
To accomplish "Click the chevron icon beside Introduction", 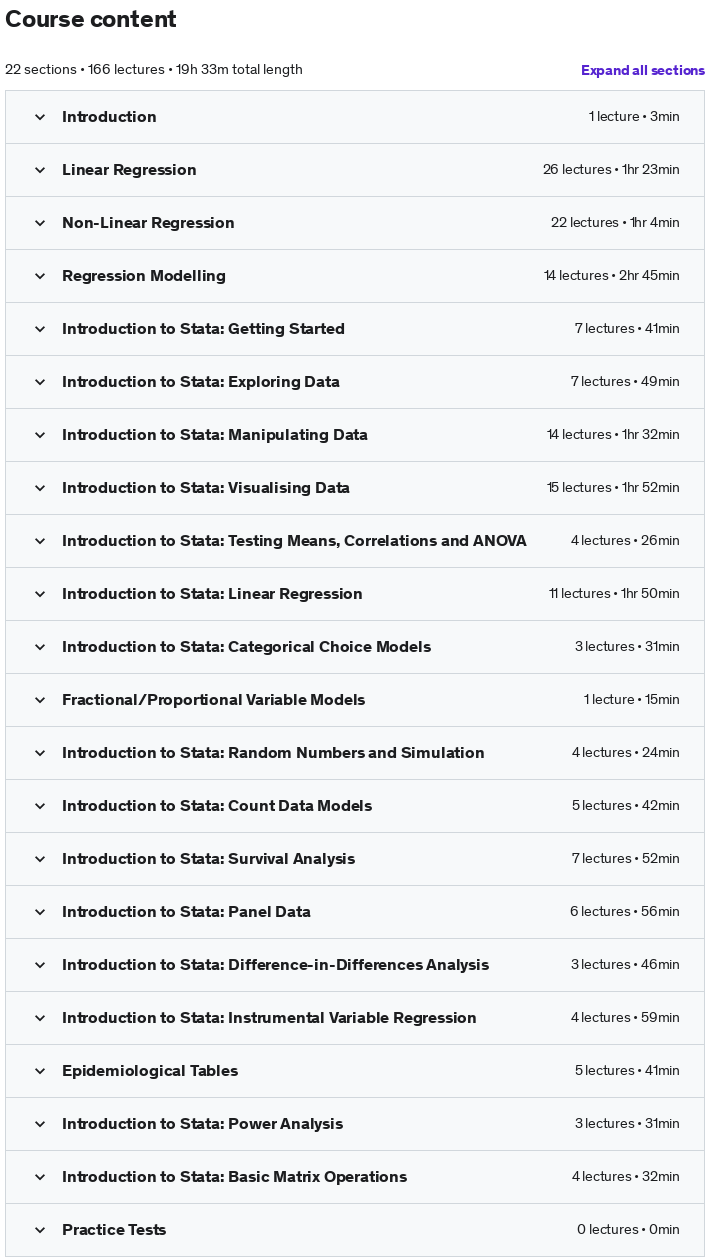I will [x=40, y=117].
